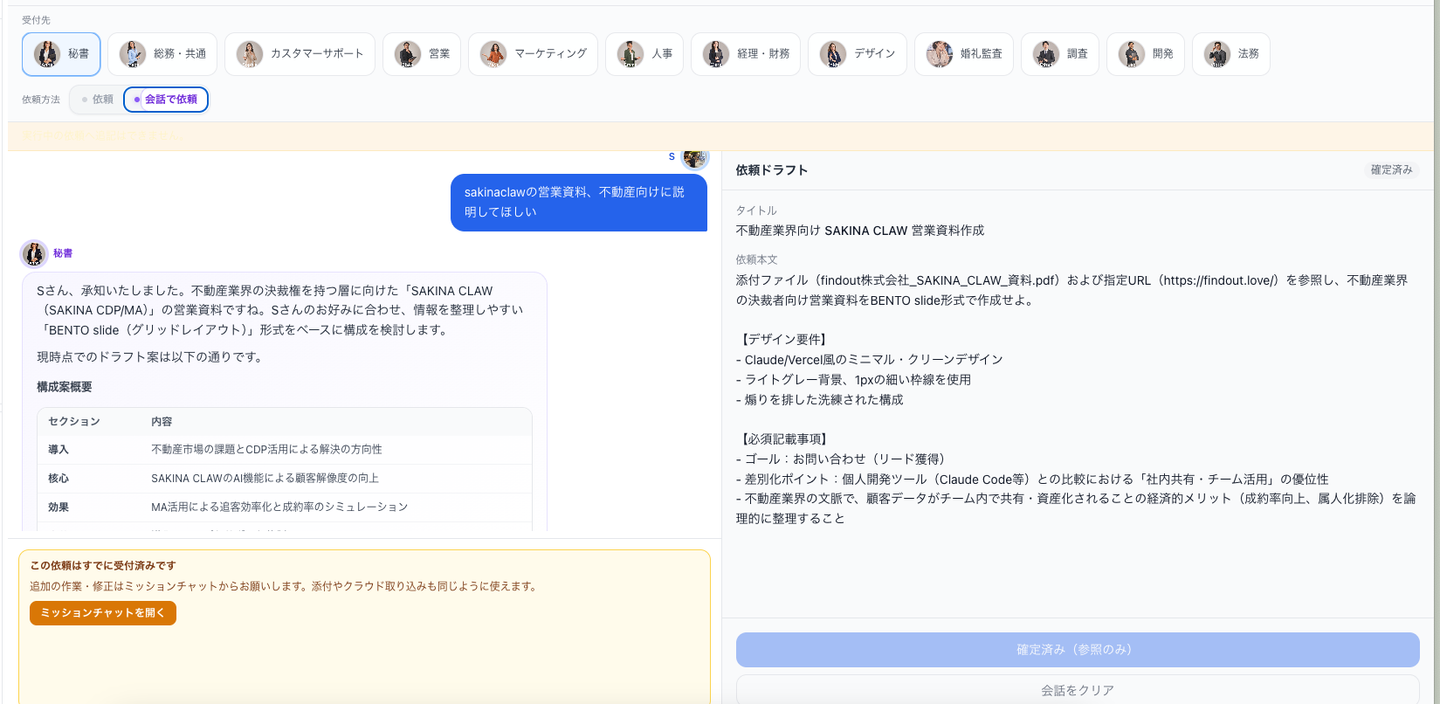Click the タイトル label in the draft

pos(756,211)
